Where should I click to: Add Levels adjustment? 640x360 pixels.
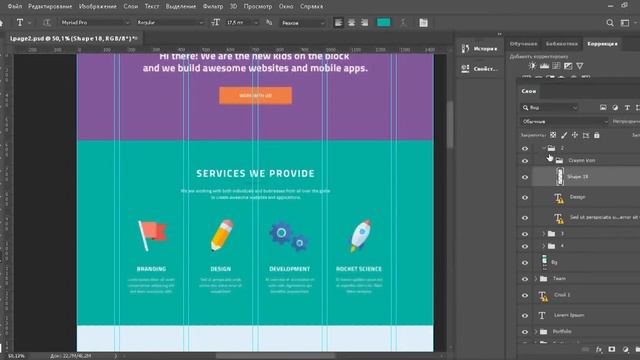tap(544, 66)
